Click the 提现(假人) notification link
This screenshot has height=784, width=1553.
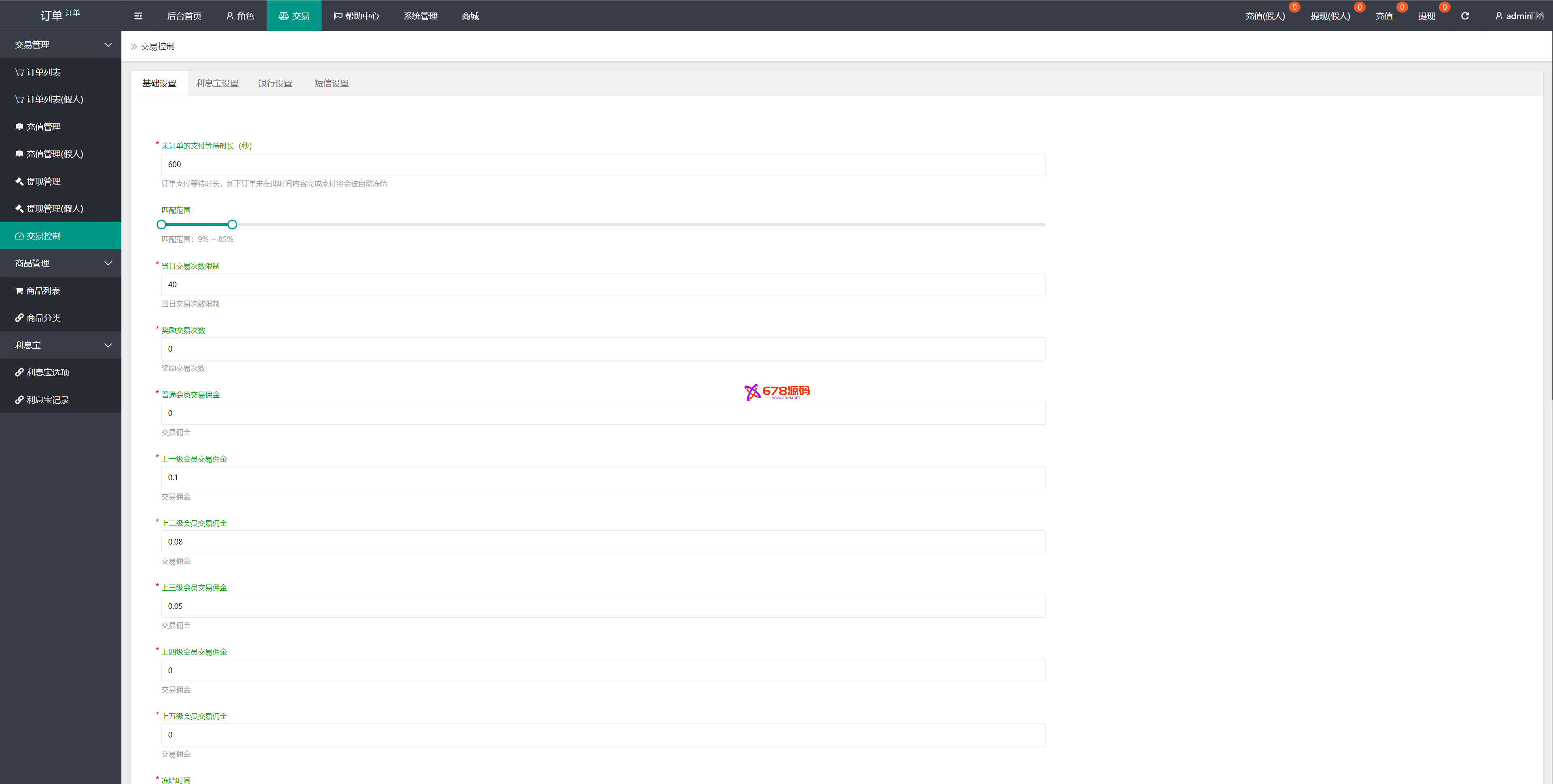[1329, 16]
